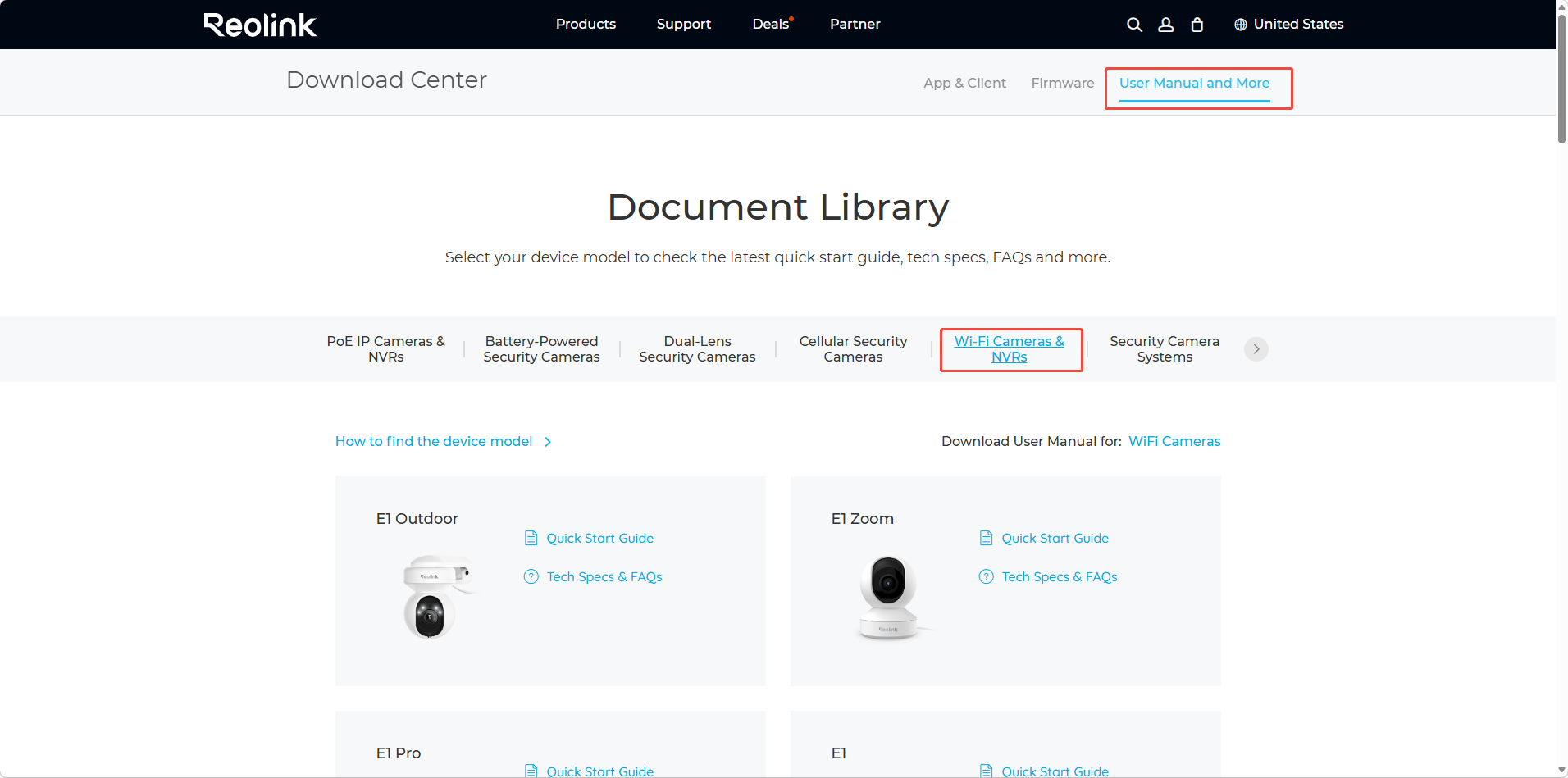The width and height of the screenshot is (1568, 778).
Task: Open the search magnifier icon
Action: coord(1134,25)
